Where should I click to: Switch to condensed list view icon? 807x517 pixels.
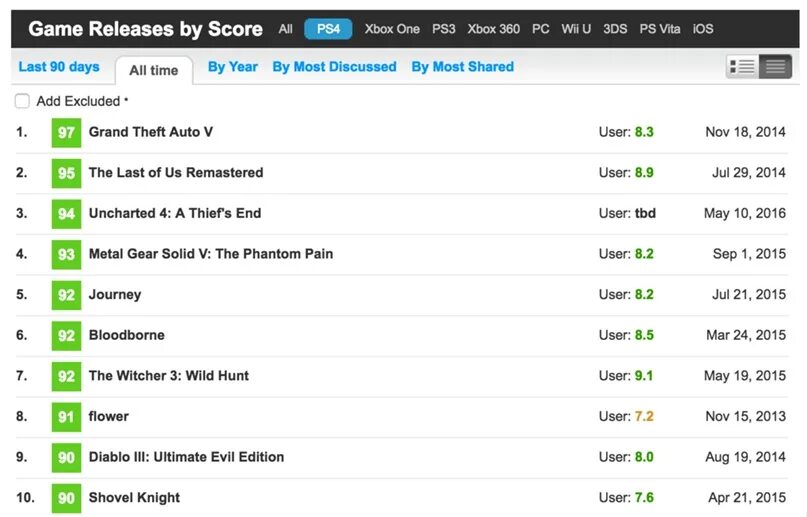774,67
